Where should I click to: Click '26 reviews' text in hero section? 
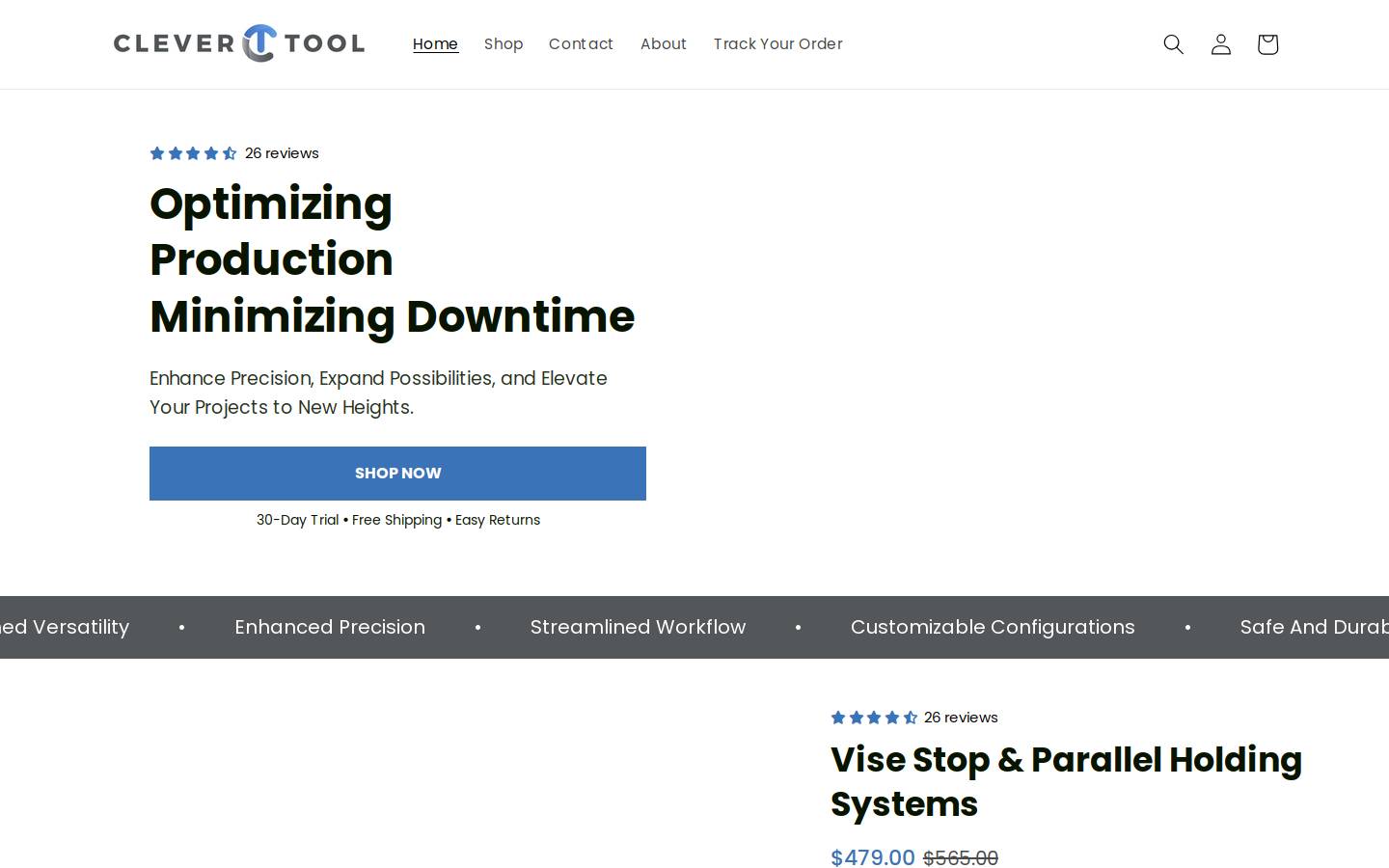pyautogui.click(x=282, y=153)
